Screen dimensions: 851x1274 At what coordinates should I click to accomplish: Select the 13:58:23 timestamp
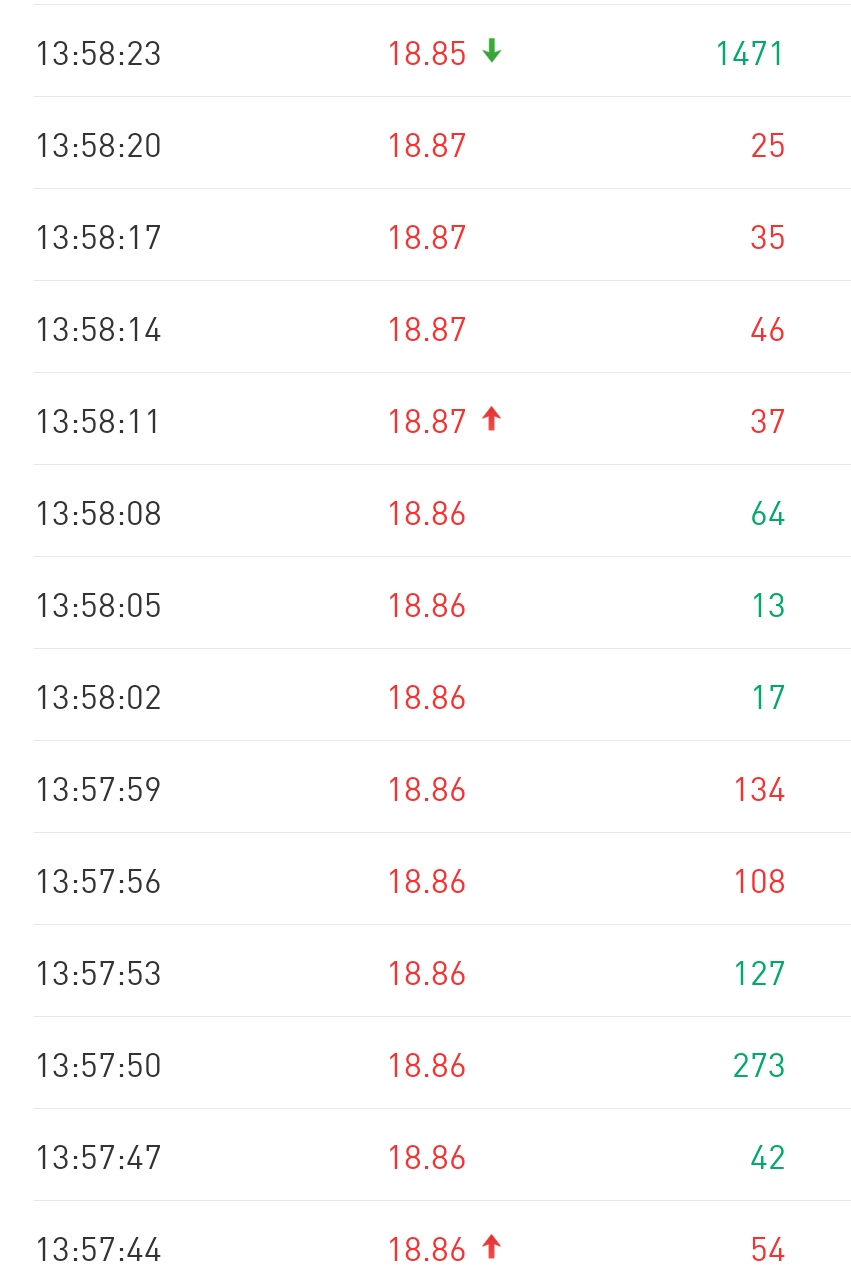click(98, 54)
